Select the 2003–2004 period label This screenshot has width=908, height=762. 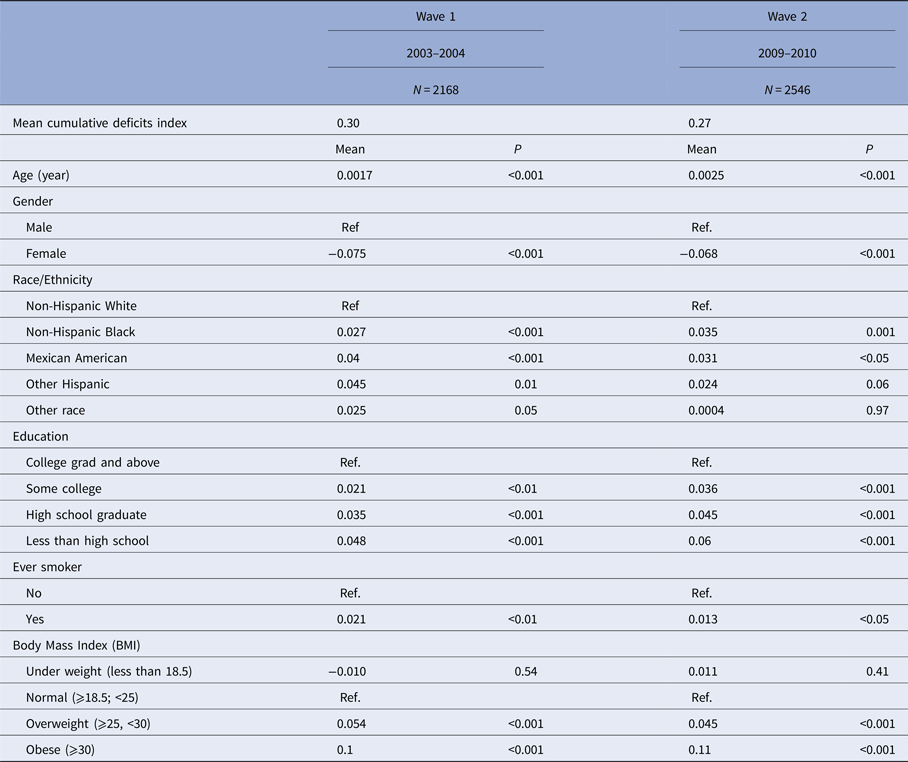coord(435,51)
